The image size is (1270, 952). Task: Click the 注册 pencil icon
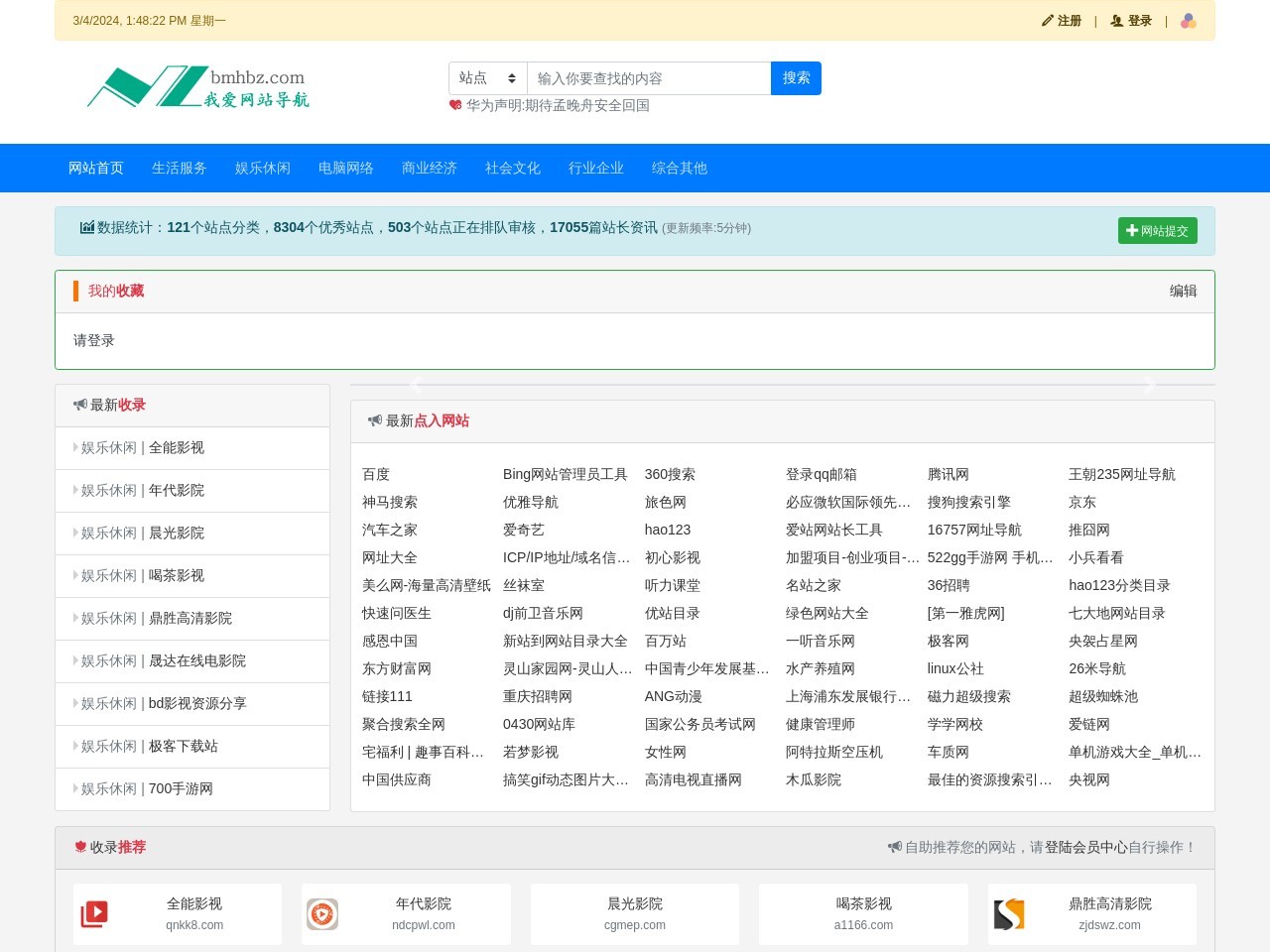pyautogui.click(x=1049, y=20)
